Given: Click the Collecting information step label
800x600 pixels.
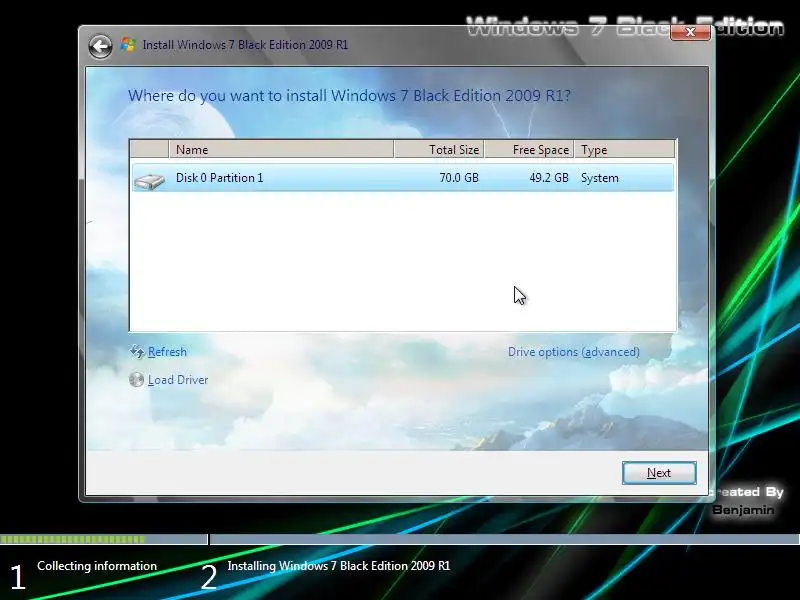Looking at the screenshot, I should [97, 566].
